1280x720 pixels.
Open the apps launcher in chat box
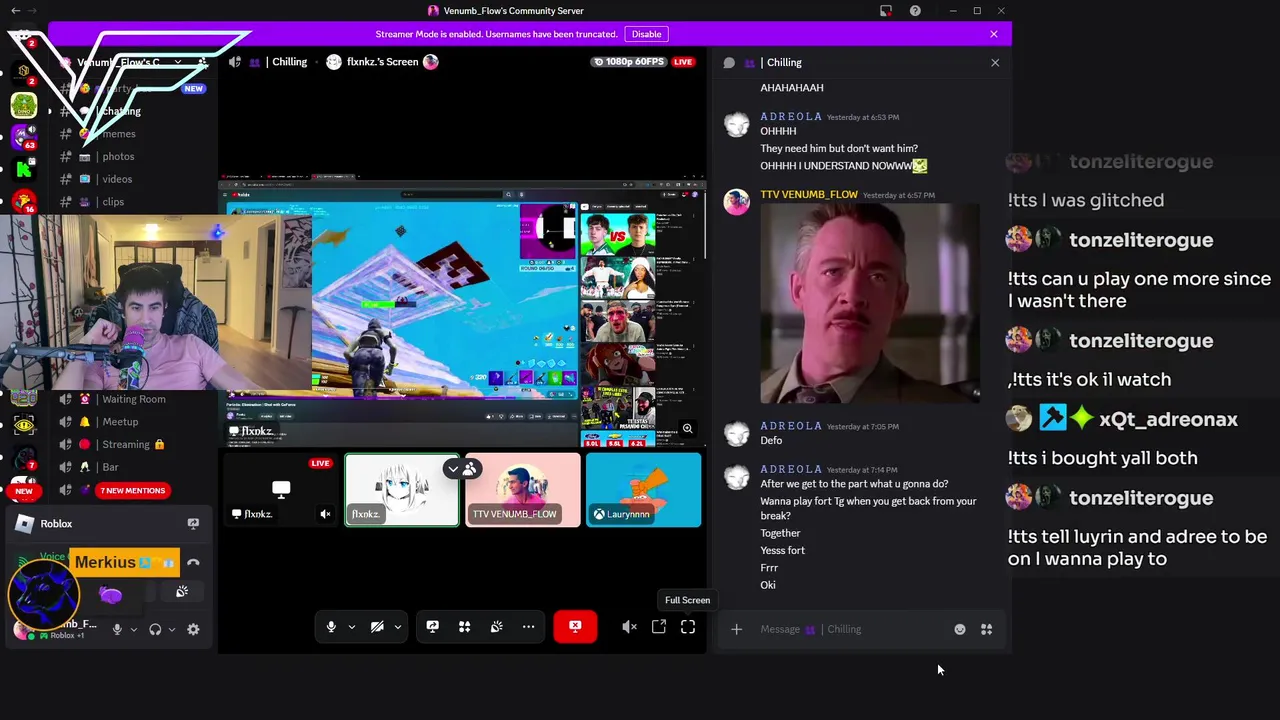click(x=986, y=629)
